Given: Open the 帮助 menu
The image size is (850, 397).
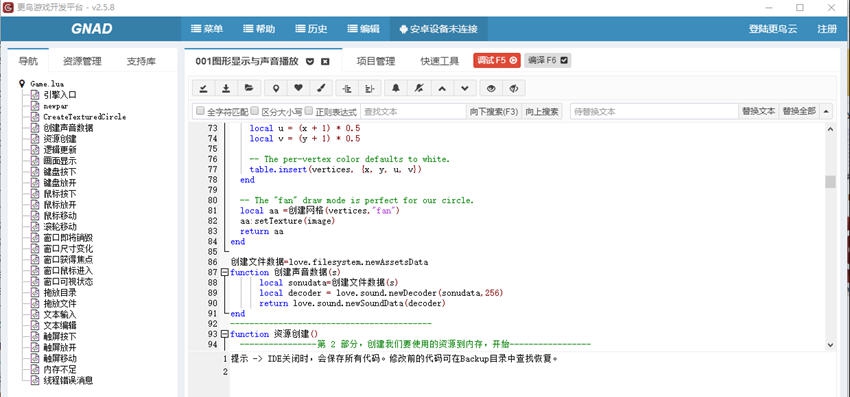Looking at the screenshot, I should (x=259, y=29).
